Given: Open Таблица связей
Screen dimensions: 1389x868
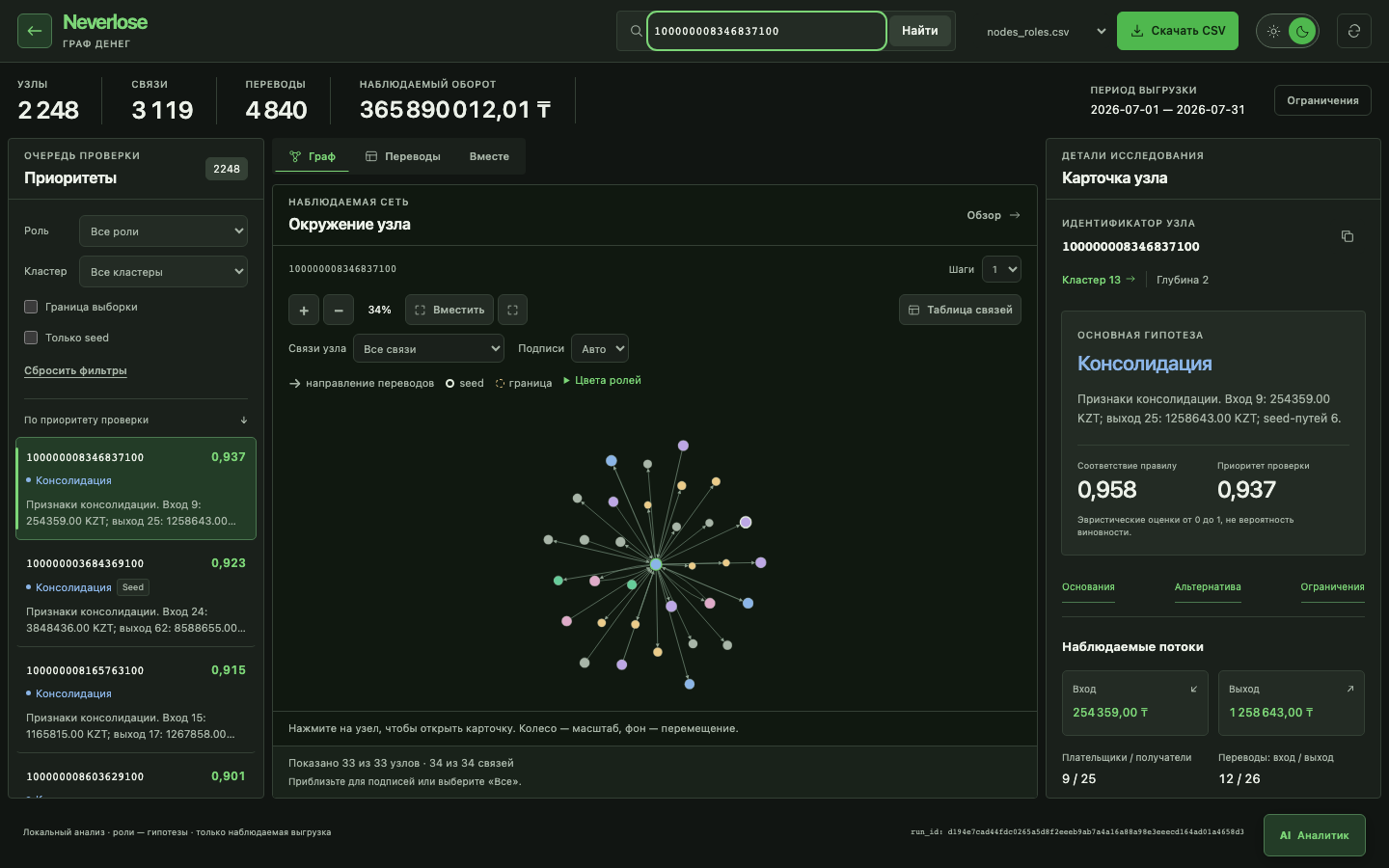Looking at the screenshot, I should 960,310.
